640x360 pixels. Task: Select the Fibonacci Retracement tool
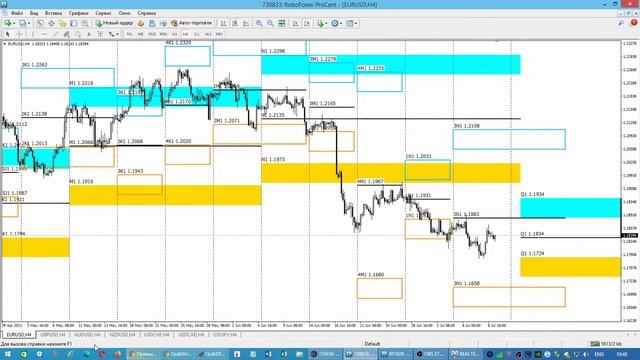click(78, 34)
